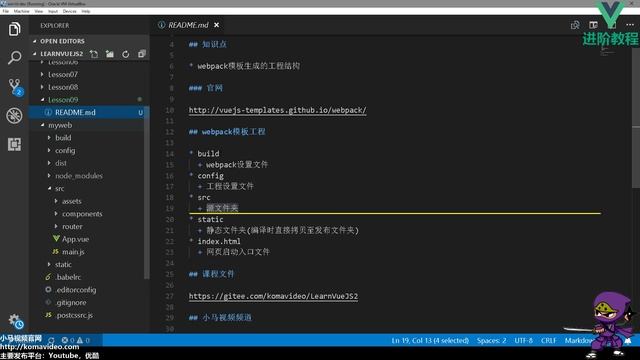
Task: Click UTF-8 encoding in status bar
Action: pos(523,340)
